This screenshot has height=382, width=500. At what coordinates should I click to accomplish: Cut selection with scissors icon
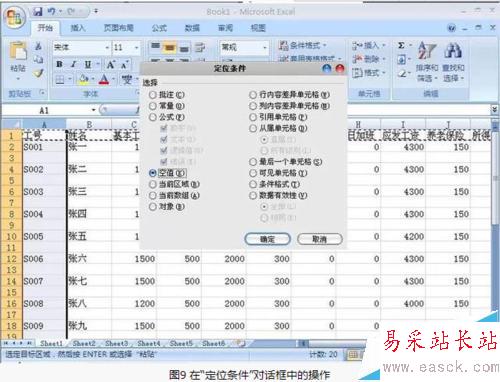pyautogui.click(x=39, y=46)
